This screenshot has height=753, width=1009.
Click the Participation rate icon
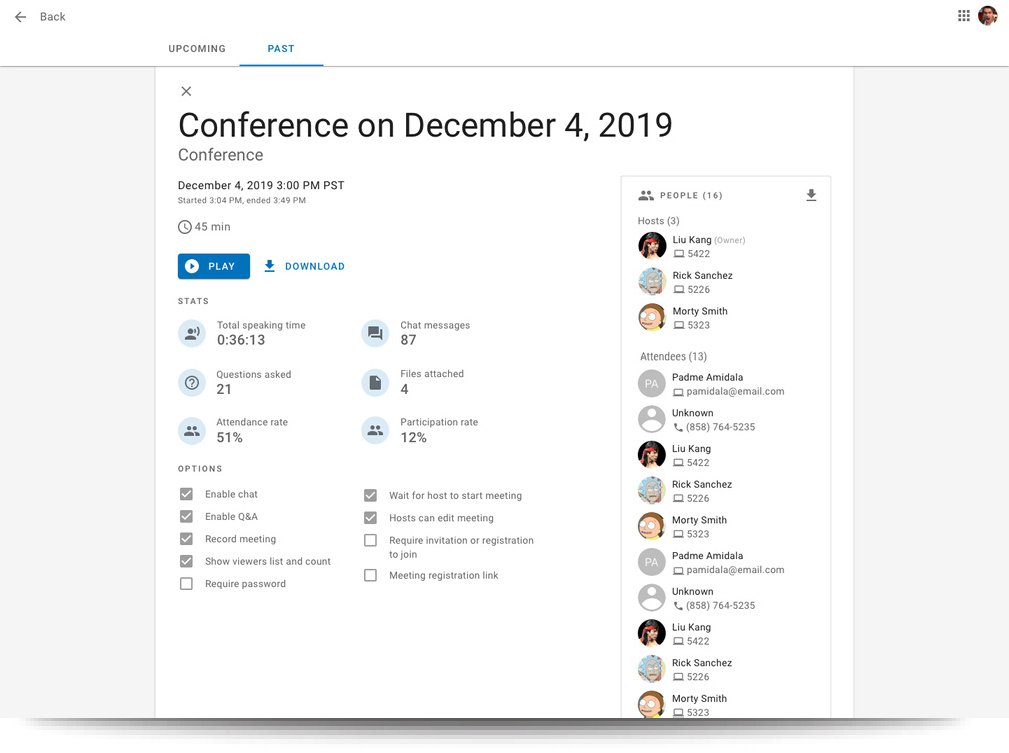375,431
